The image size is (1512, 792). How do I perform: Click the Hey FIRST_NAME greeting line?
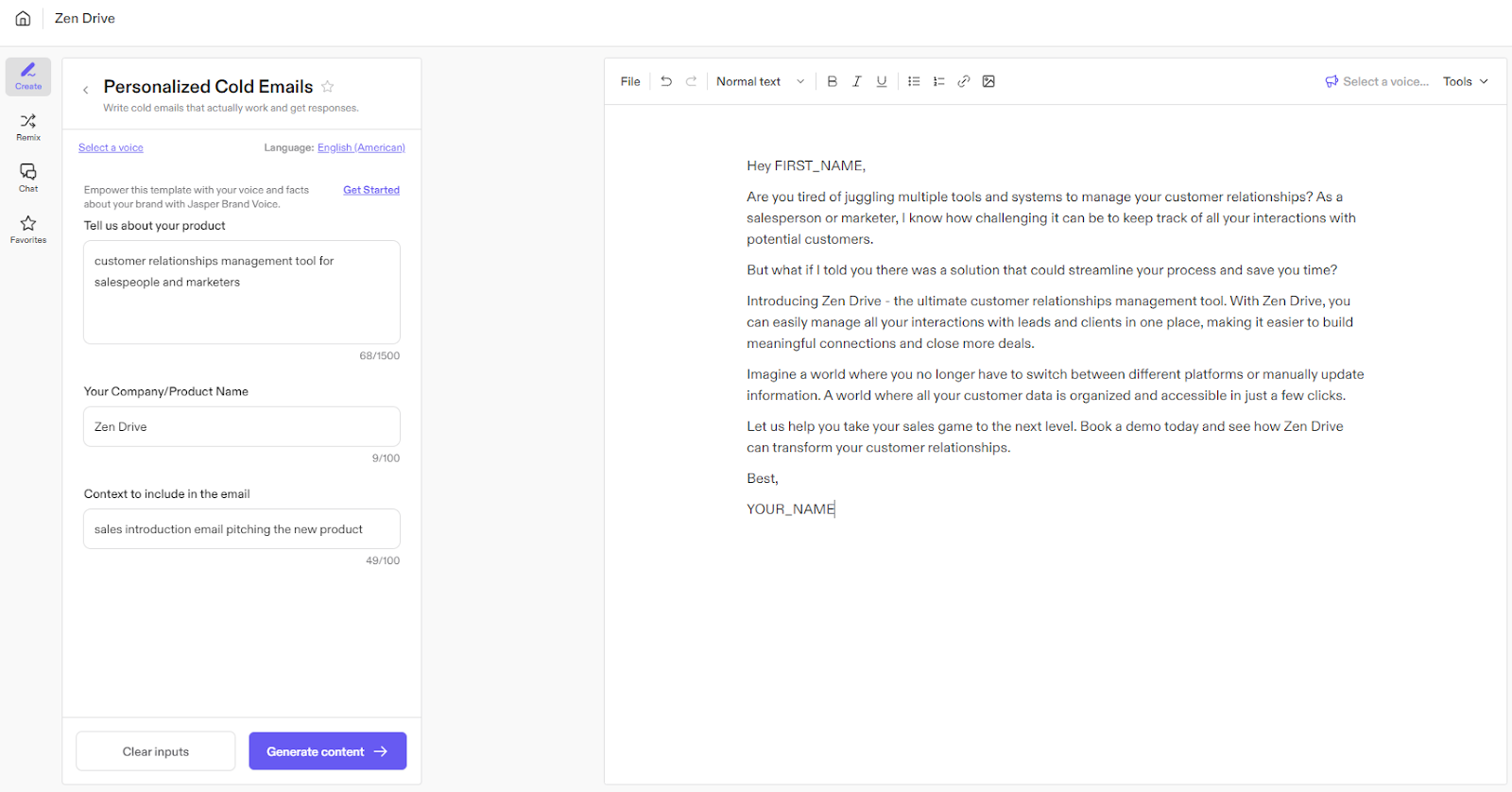pos(806,165)
